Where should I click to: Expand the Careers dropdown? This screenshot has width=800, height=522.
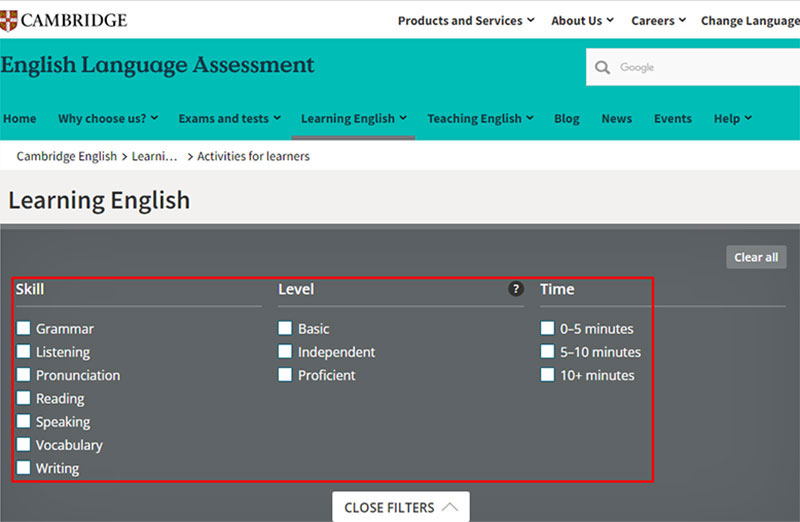point(658,21)
